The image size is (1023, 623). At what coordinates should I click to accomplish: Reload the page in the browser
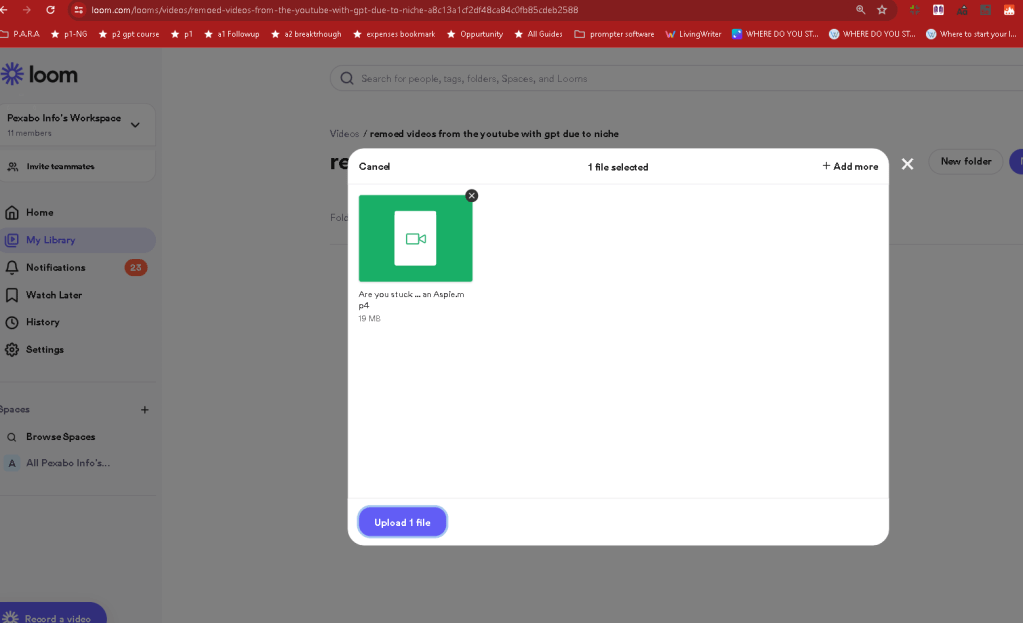[x=50, y=10]
